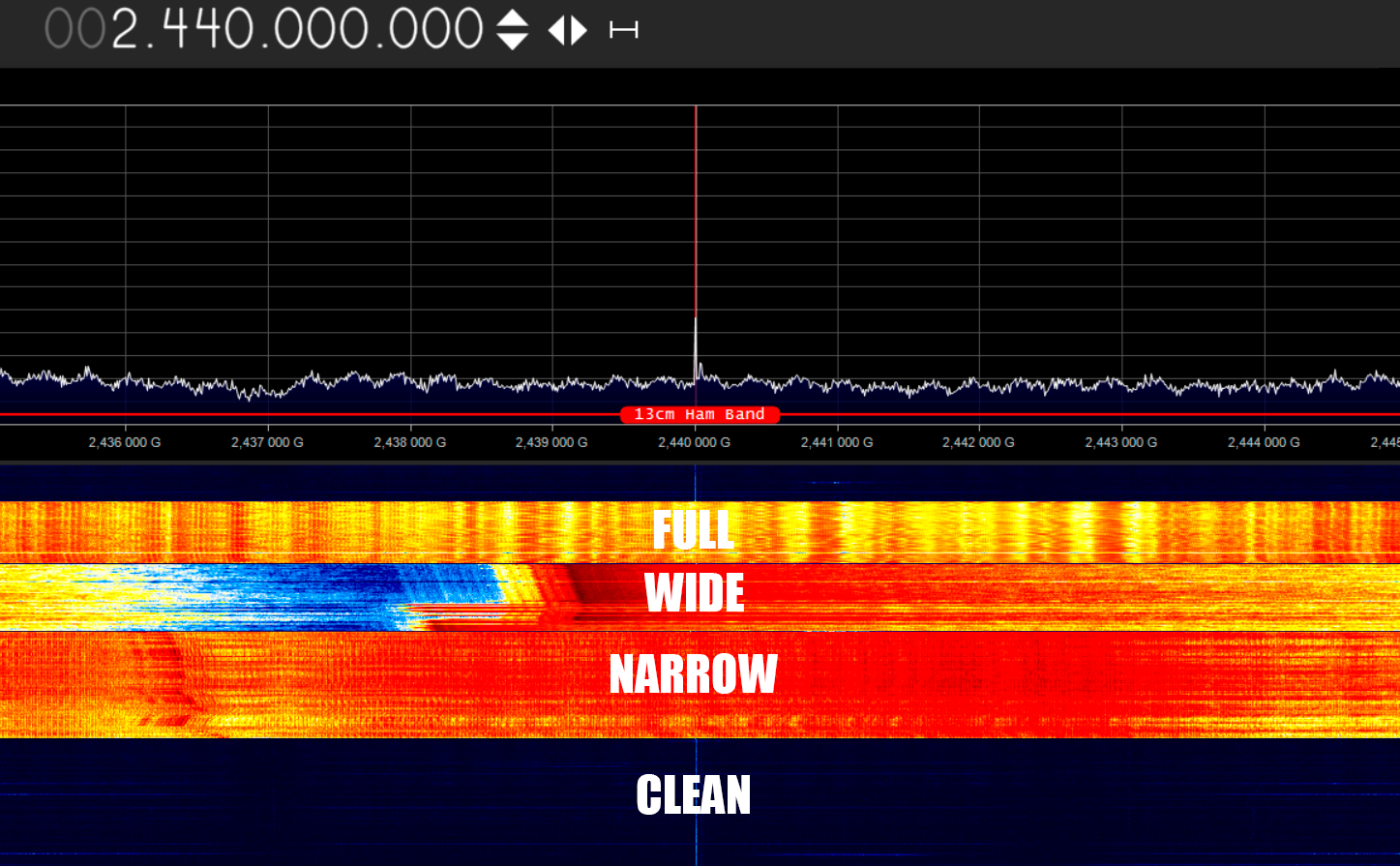1400x866 pixels.
Task: Click the 2,440 000 G axis label
Action: tap(695, 442)
